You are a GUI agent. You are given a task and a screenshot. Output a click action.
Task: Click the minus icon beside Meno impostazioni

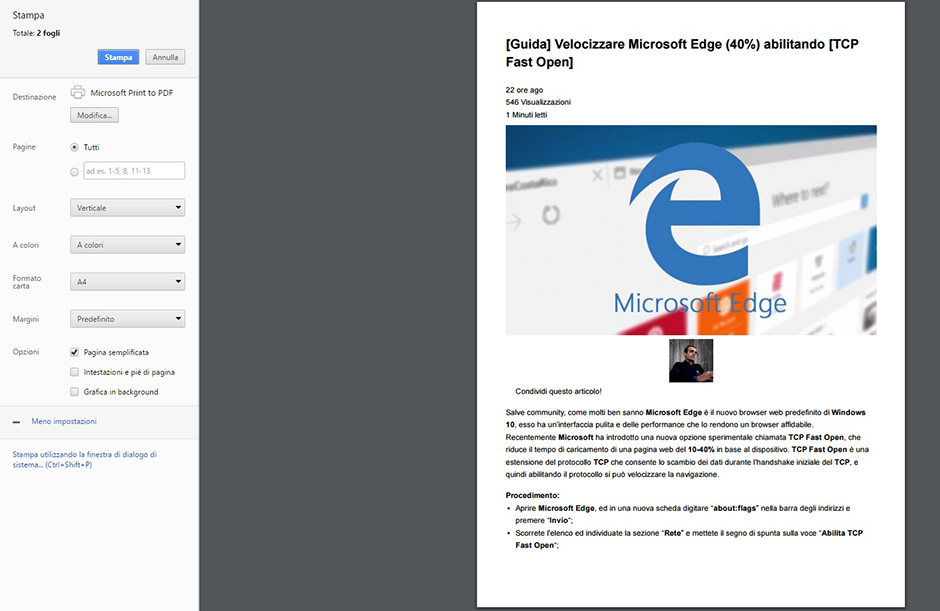16,422
